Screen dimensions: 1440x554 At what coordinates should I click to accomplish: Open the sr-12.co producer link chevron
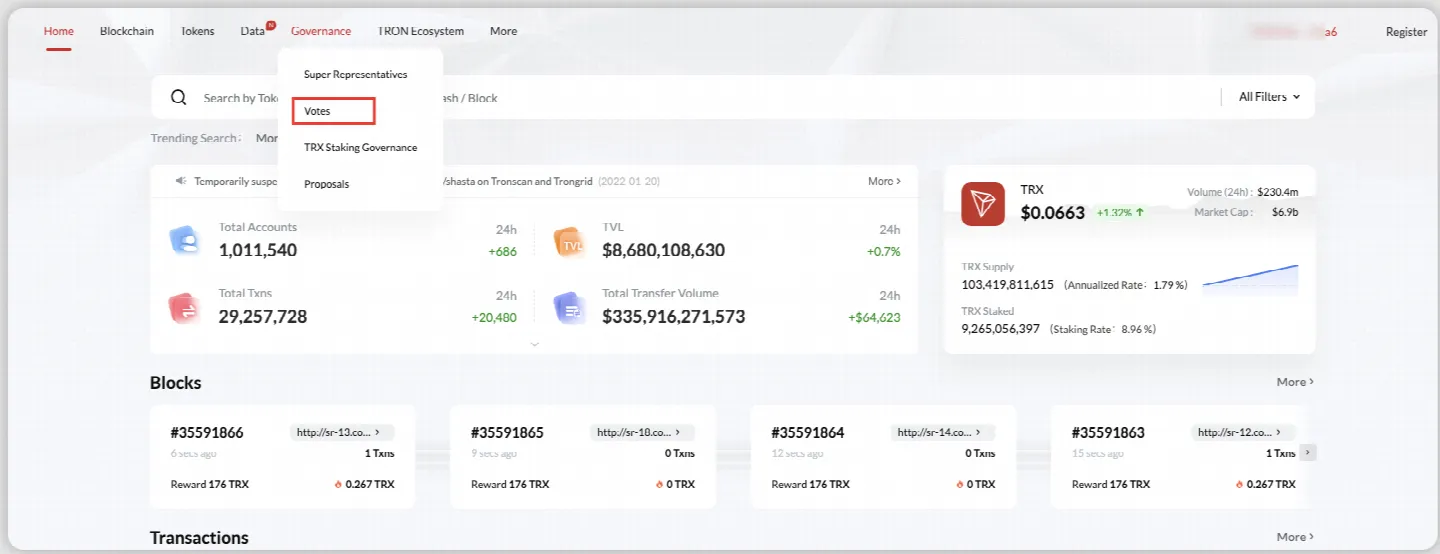tap(1278, 432)
